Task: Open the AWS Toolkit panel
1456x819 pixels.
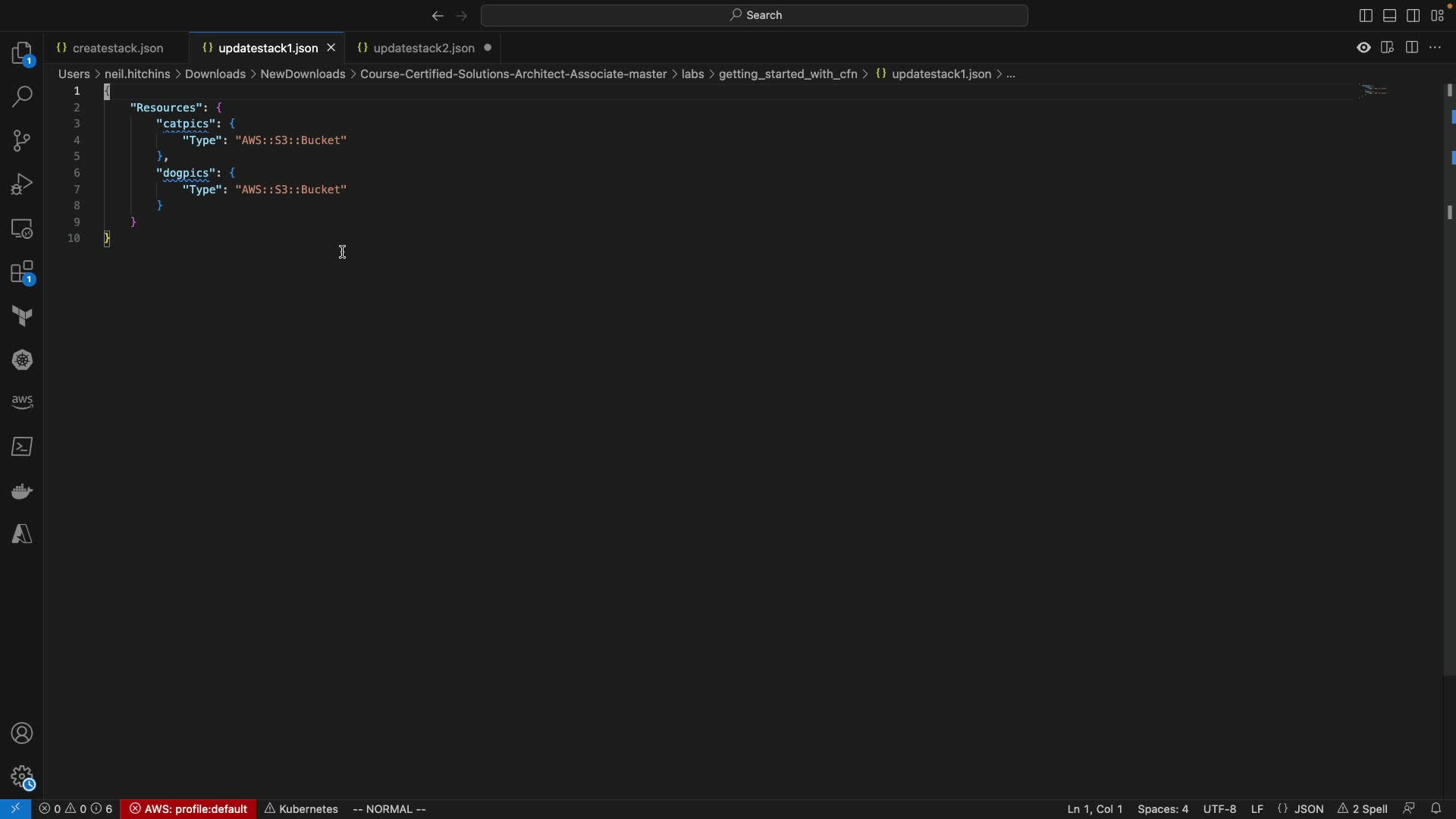Action: tap(22, 403)
